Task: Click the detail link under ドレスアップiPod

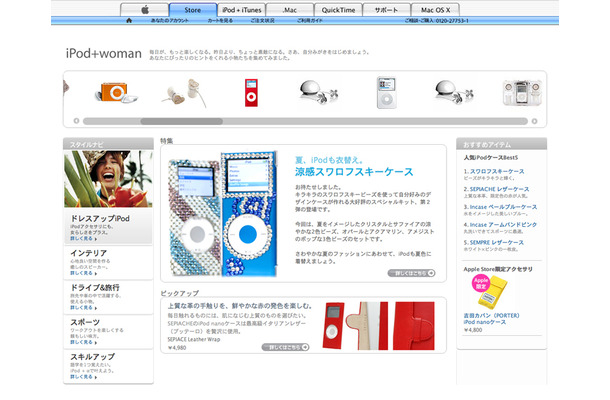Action: point(83,239)
